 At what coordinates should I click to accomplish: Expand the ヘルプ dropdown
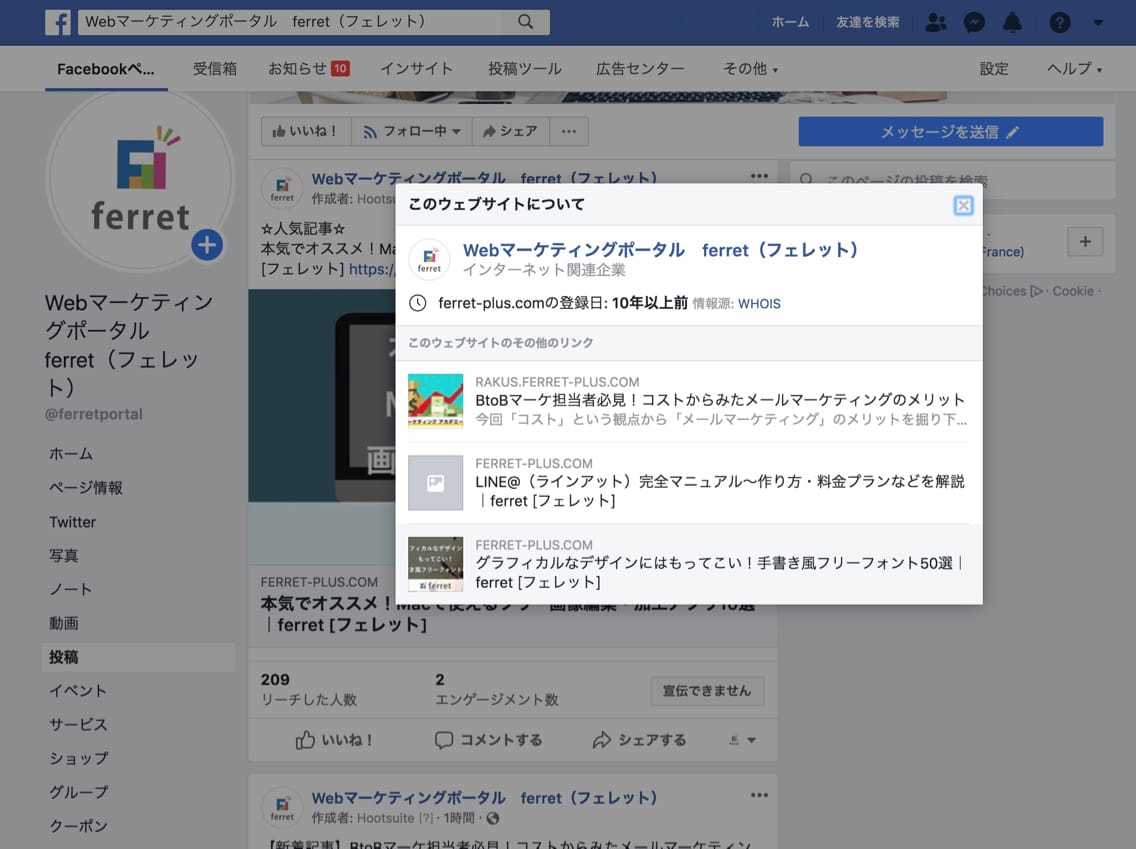1074,69
